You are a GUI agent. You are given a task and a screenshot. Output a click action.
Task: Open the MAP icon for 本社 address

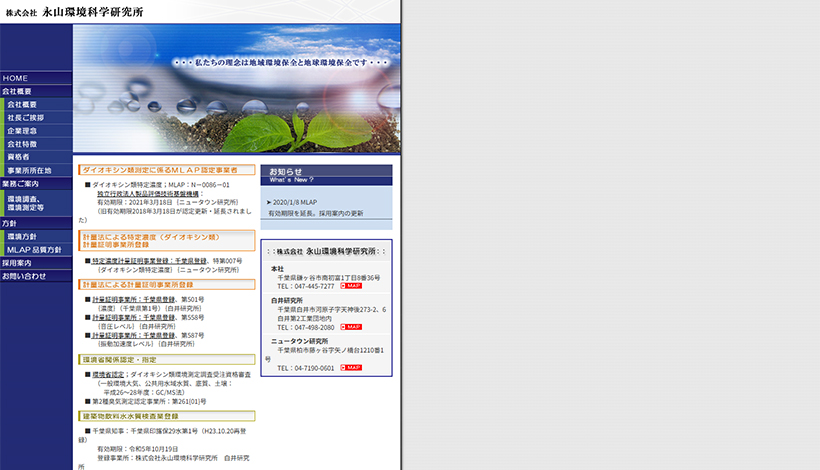point(351,286)
